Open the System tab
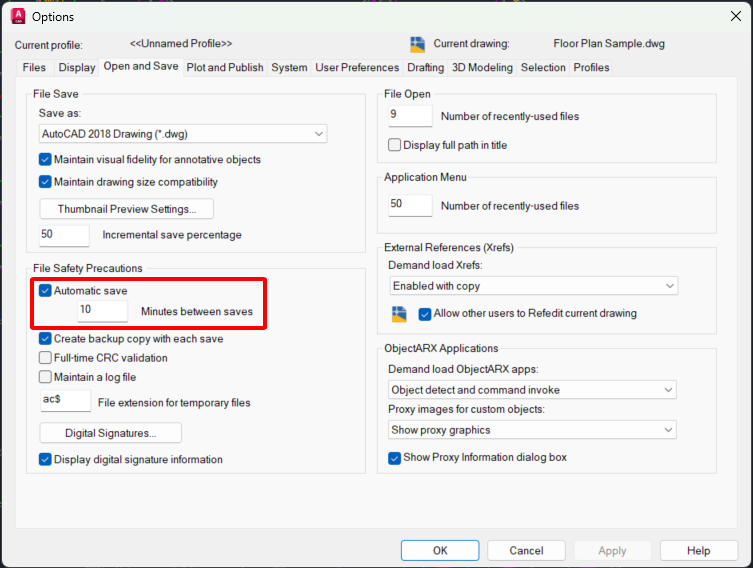 (289, 68)
